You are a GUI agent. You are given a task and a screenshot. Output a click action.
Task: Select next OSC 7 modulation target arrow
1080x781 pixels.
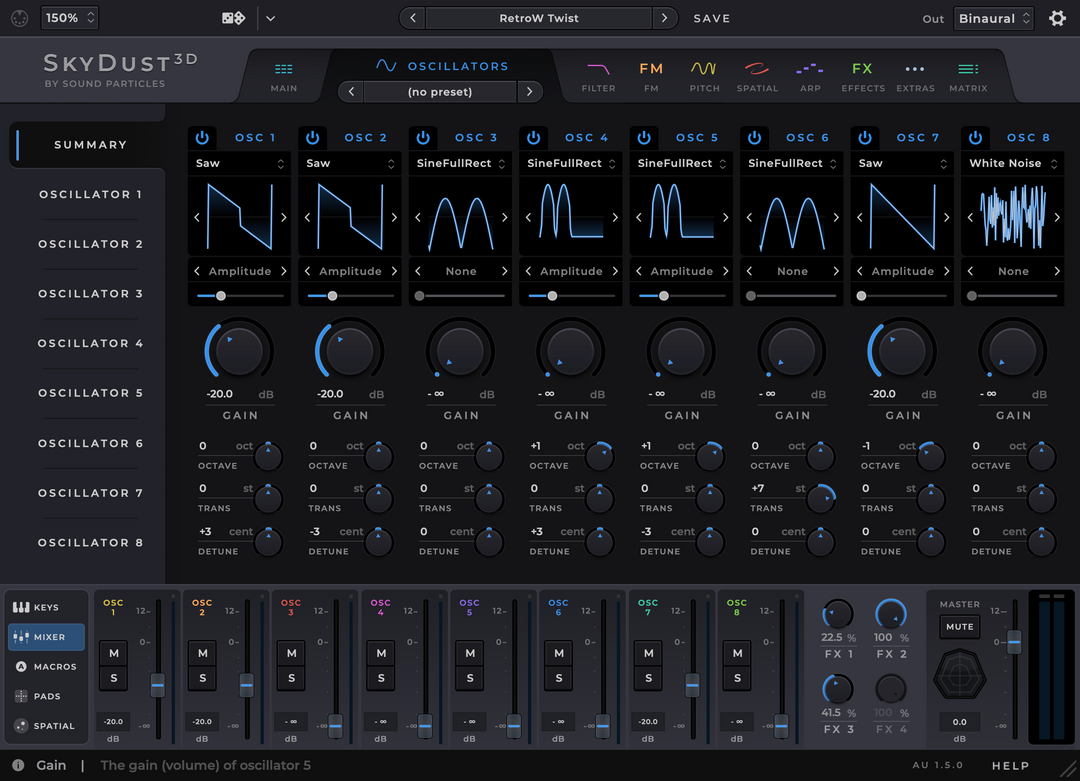click(x=946, y=271)
